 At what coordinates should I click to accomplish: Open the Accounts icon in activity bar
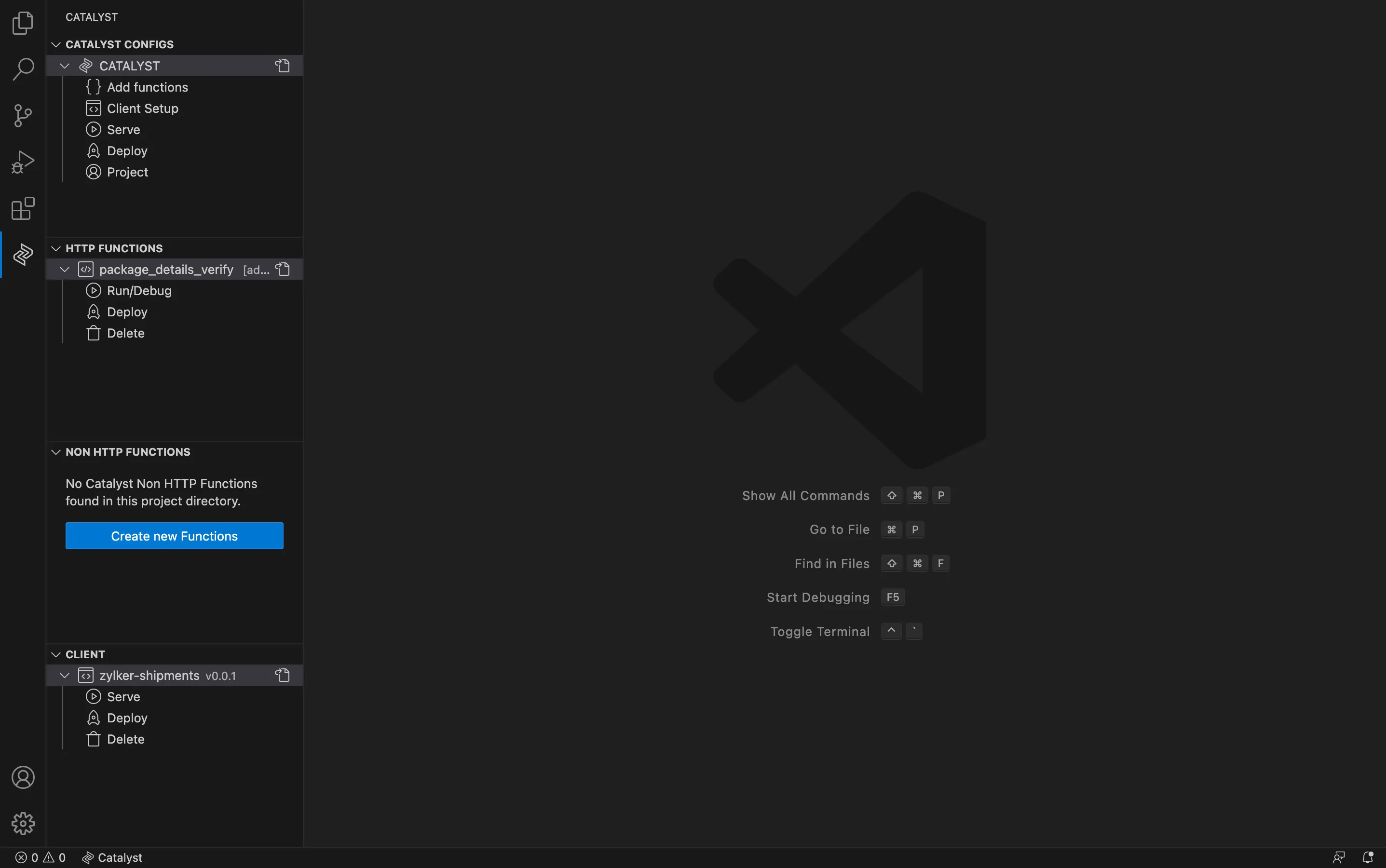23,777
